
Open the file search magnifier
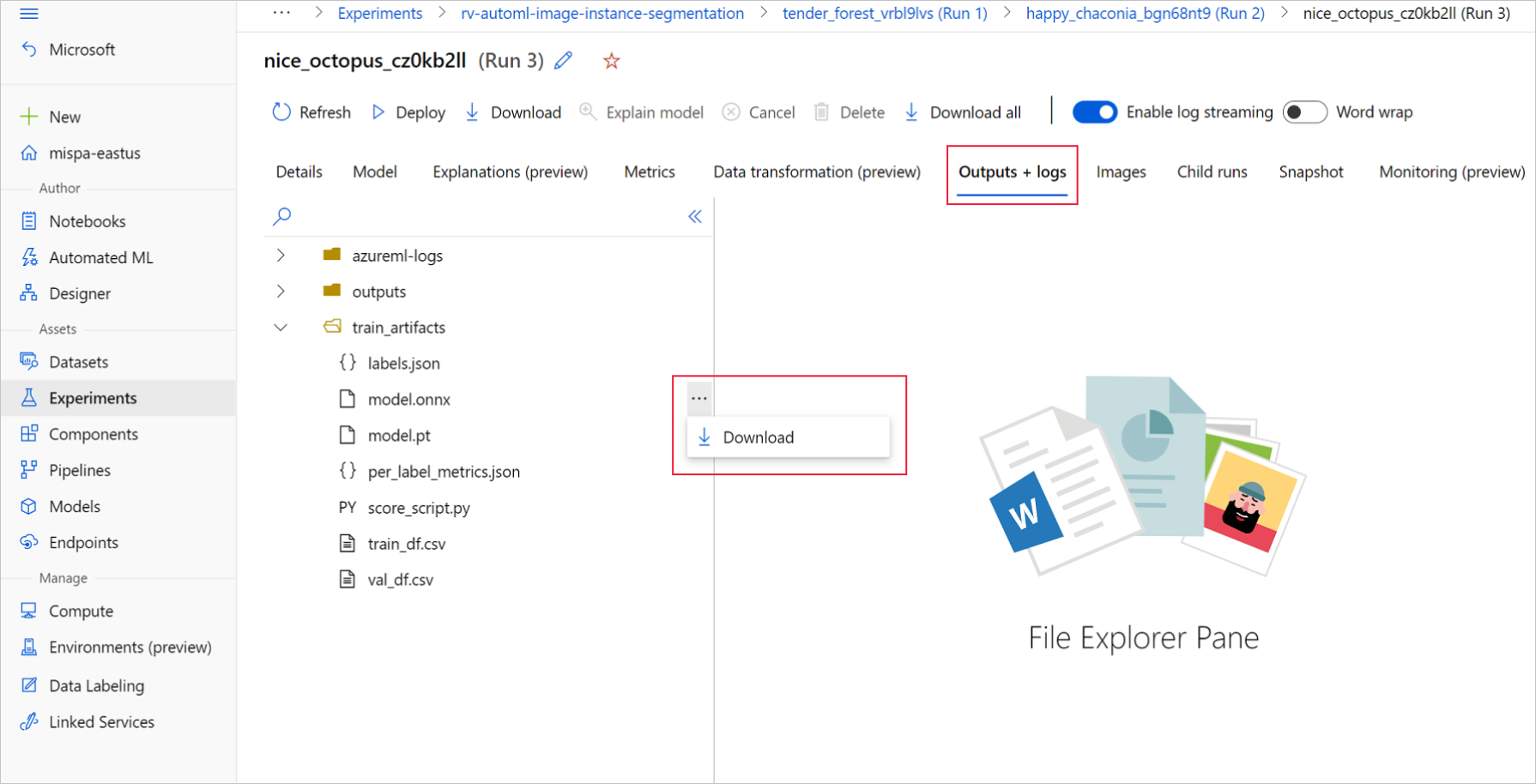(281, 216)
